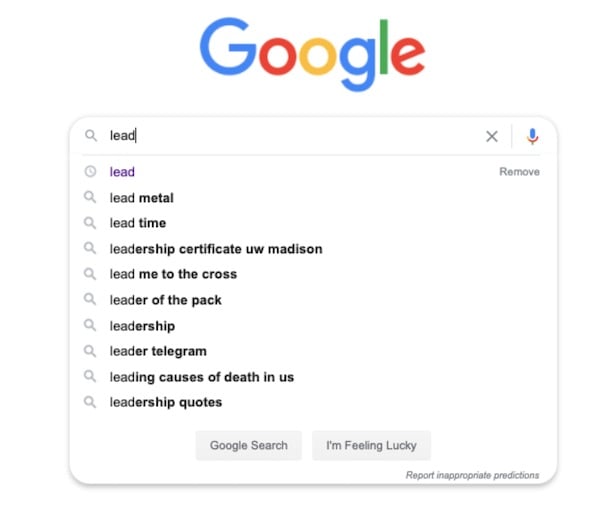Click magnifier icon next to lead metal
Viewport: 600px width, 505px height.
click(90, 197)
